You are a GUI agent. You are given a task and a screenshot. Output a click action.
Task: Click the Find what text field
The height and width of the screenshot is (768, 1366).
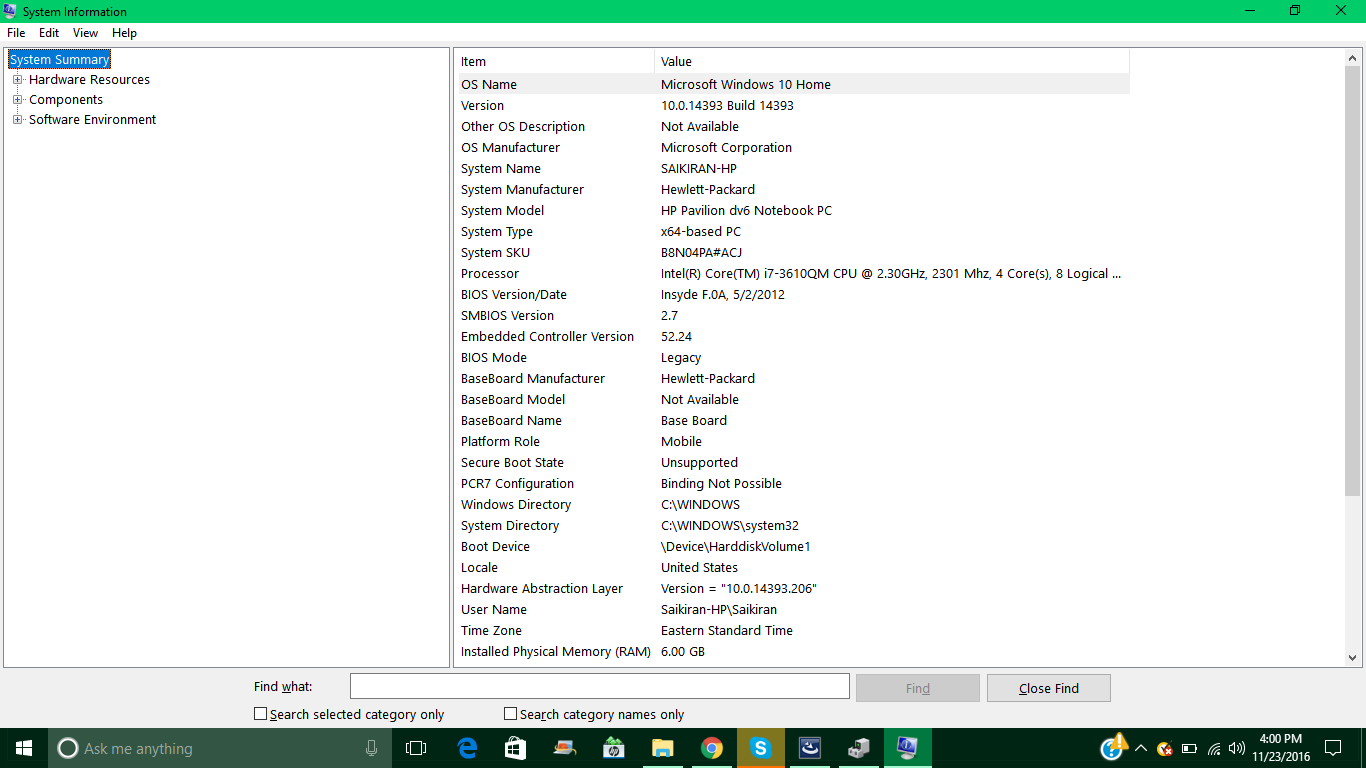coord(600,687)
